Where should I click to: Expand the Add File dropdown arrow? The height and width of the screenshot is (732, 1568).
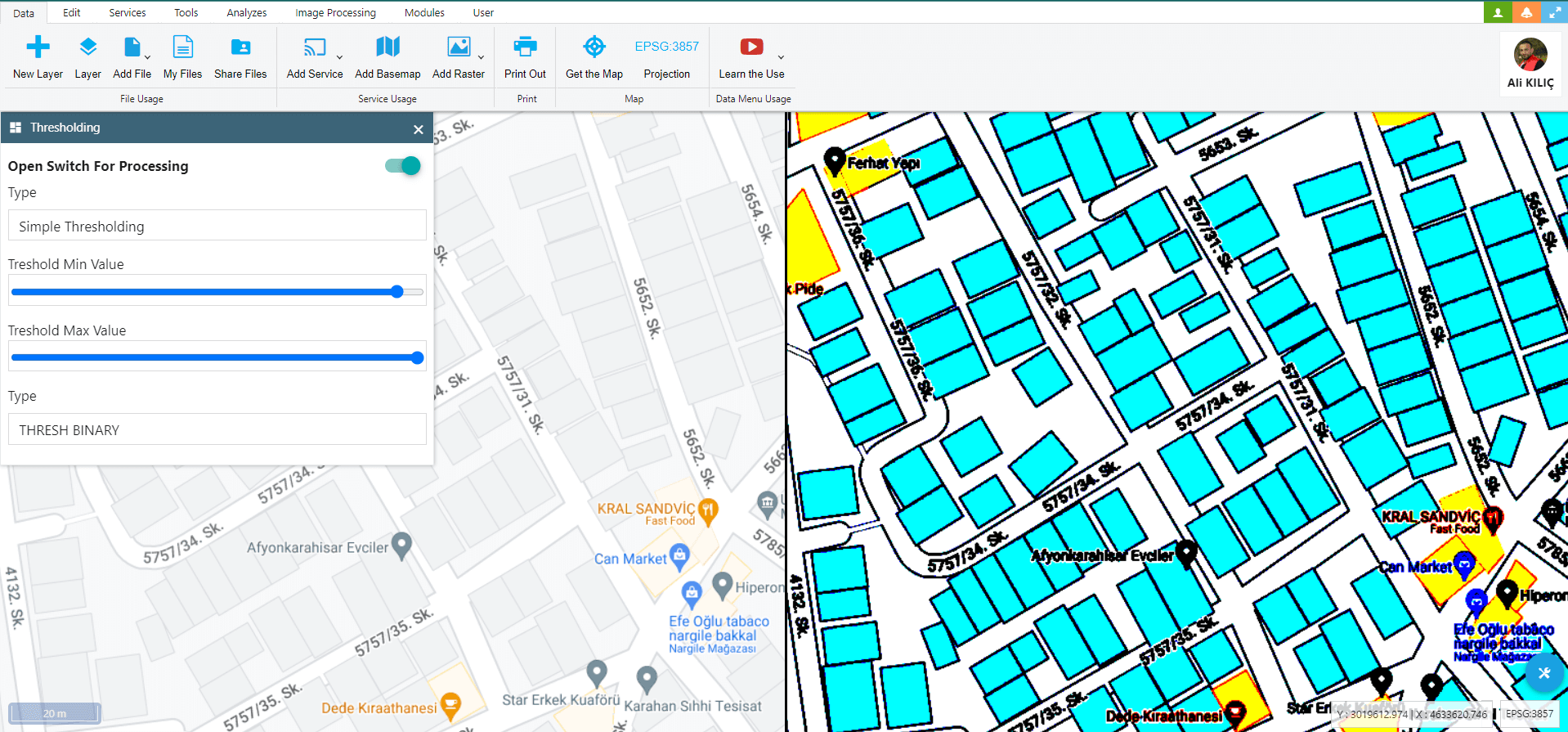click(147, 57)
